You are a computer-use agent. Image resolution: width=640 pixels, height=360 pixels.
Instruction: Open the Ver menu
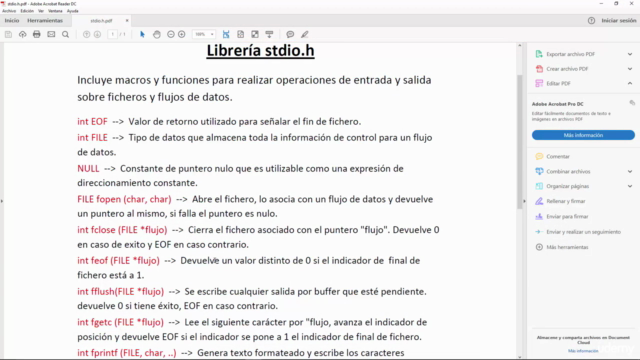(41, 11)
